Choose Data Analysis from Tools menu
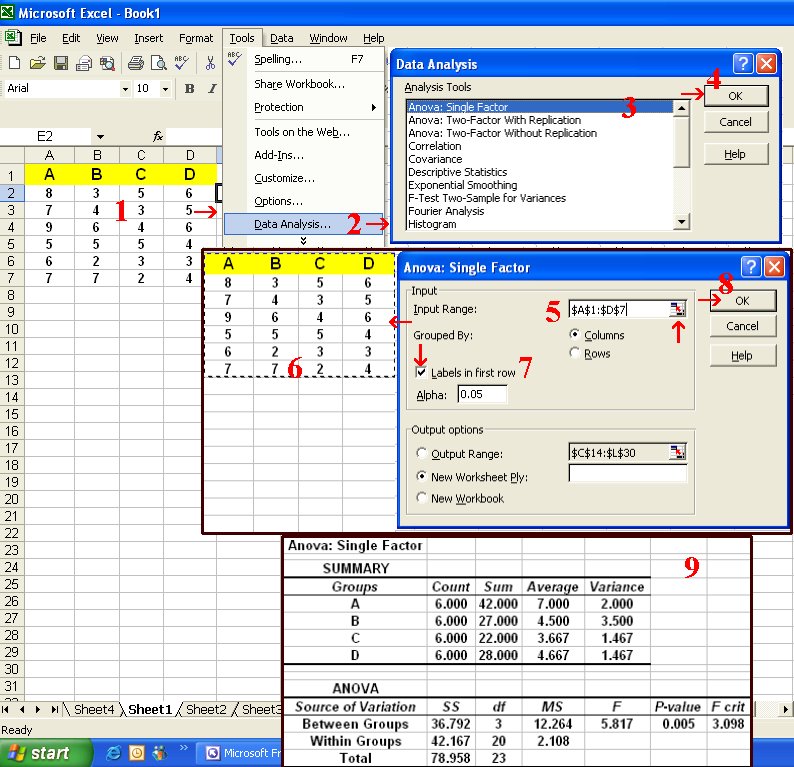Image resolution: width=794 pixels, height=767 pixels. (303, 224)
